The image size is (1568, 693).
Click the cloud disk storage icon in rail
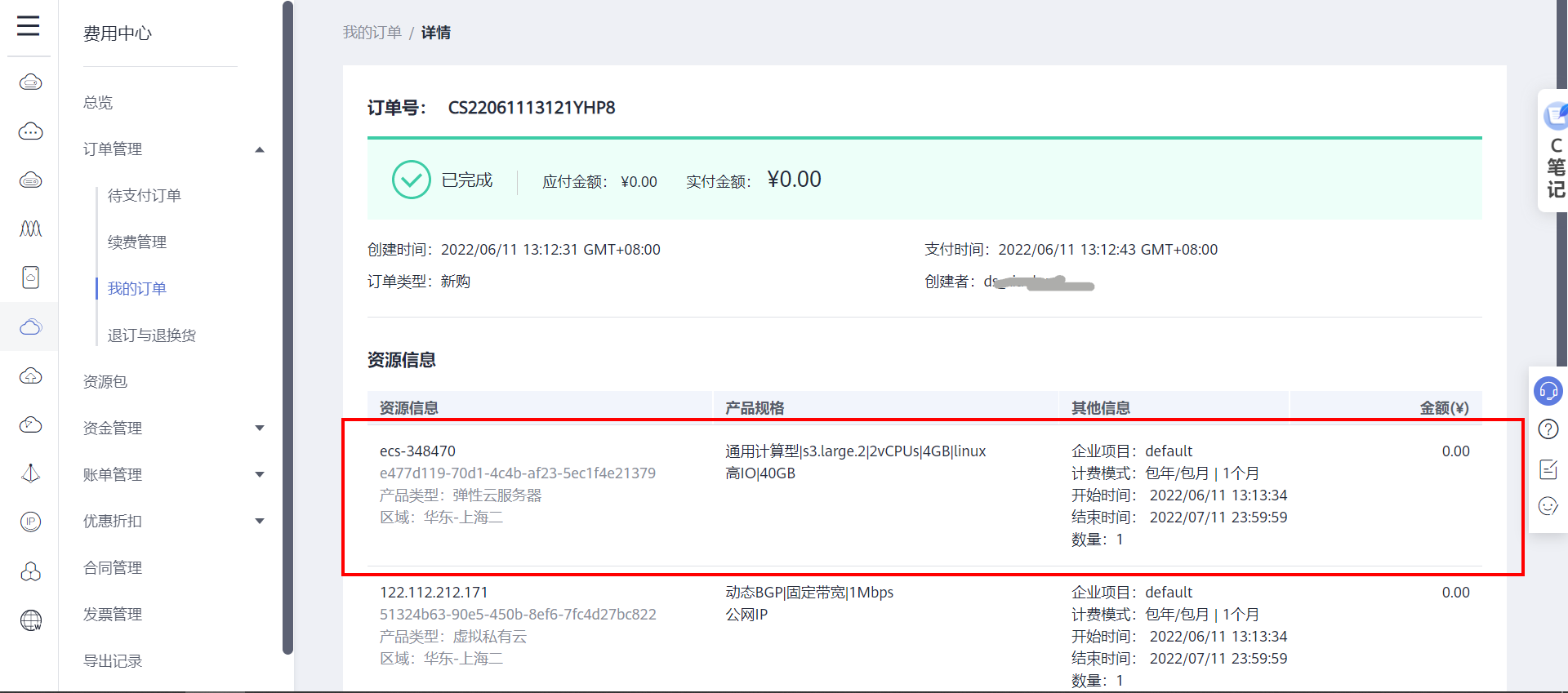30,180
